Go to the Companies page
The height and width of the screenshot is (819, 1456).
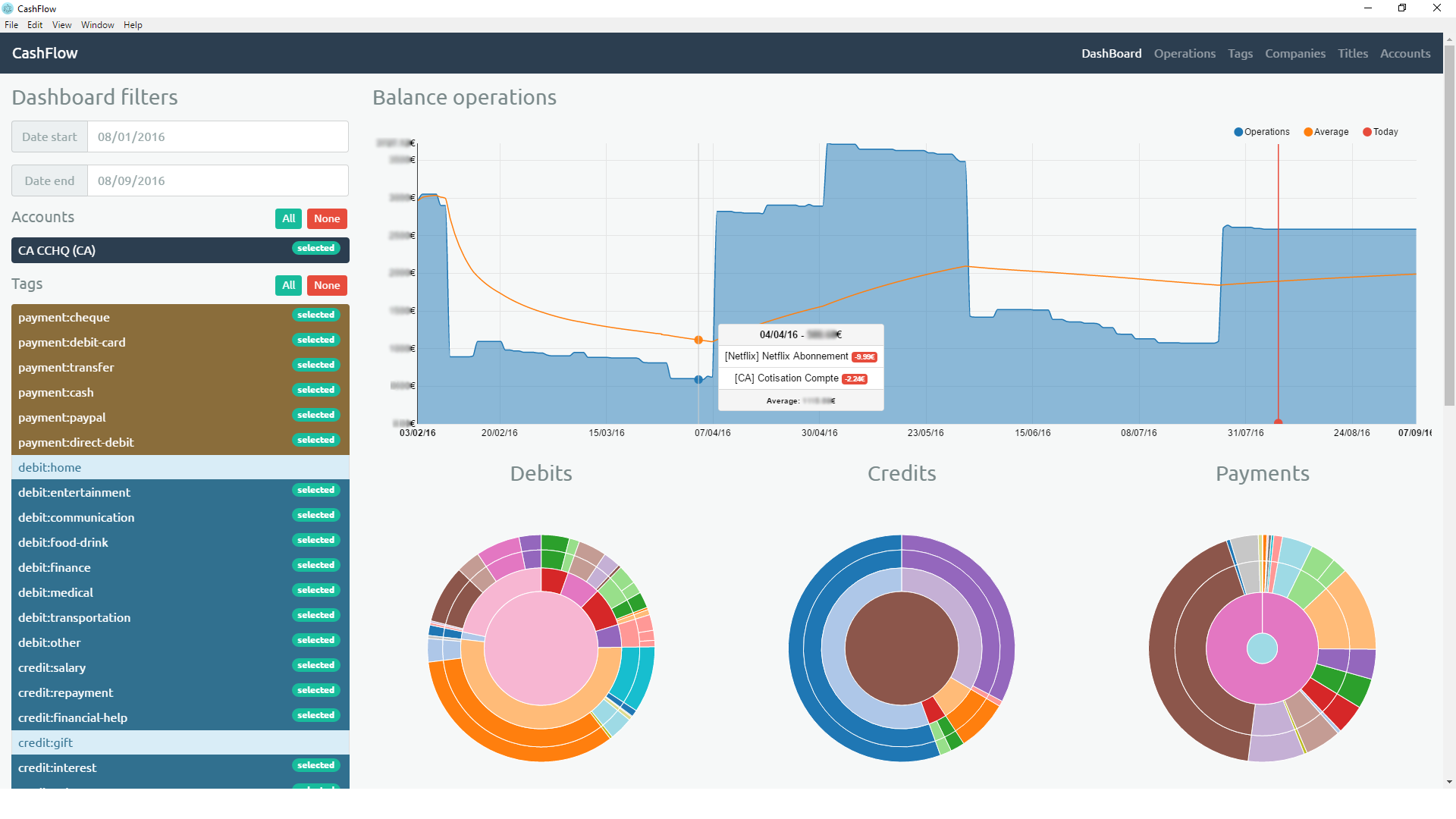tap(1294, 53)
